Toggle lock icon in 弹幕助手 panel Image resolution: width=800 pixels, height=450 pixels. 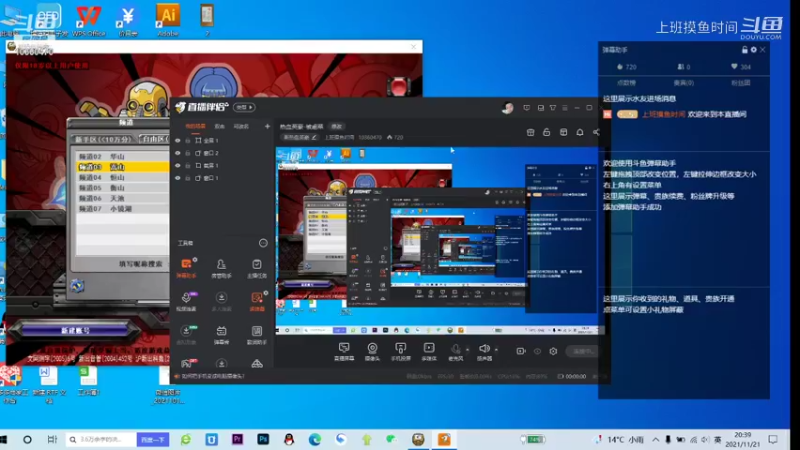(x=744, y=49)
